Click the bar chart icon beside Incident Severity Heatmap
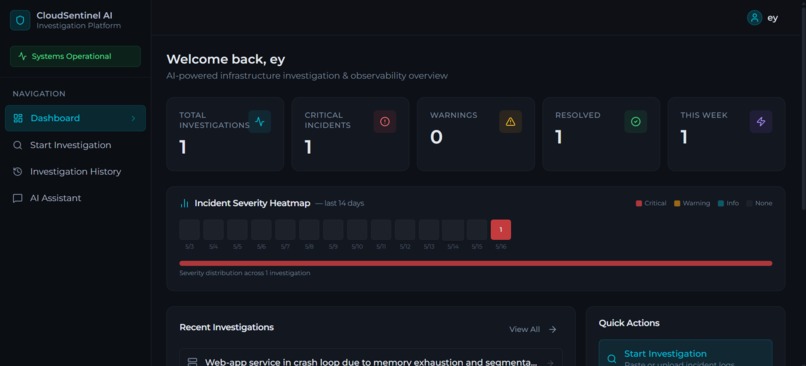Viewport: 806px width, 366px height. (185, 204)
